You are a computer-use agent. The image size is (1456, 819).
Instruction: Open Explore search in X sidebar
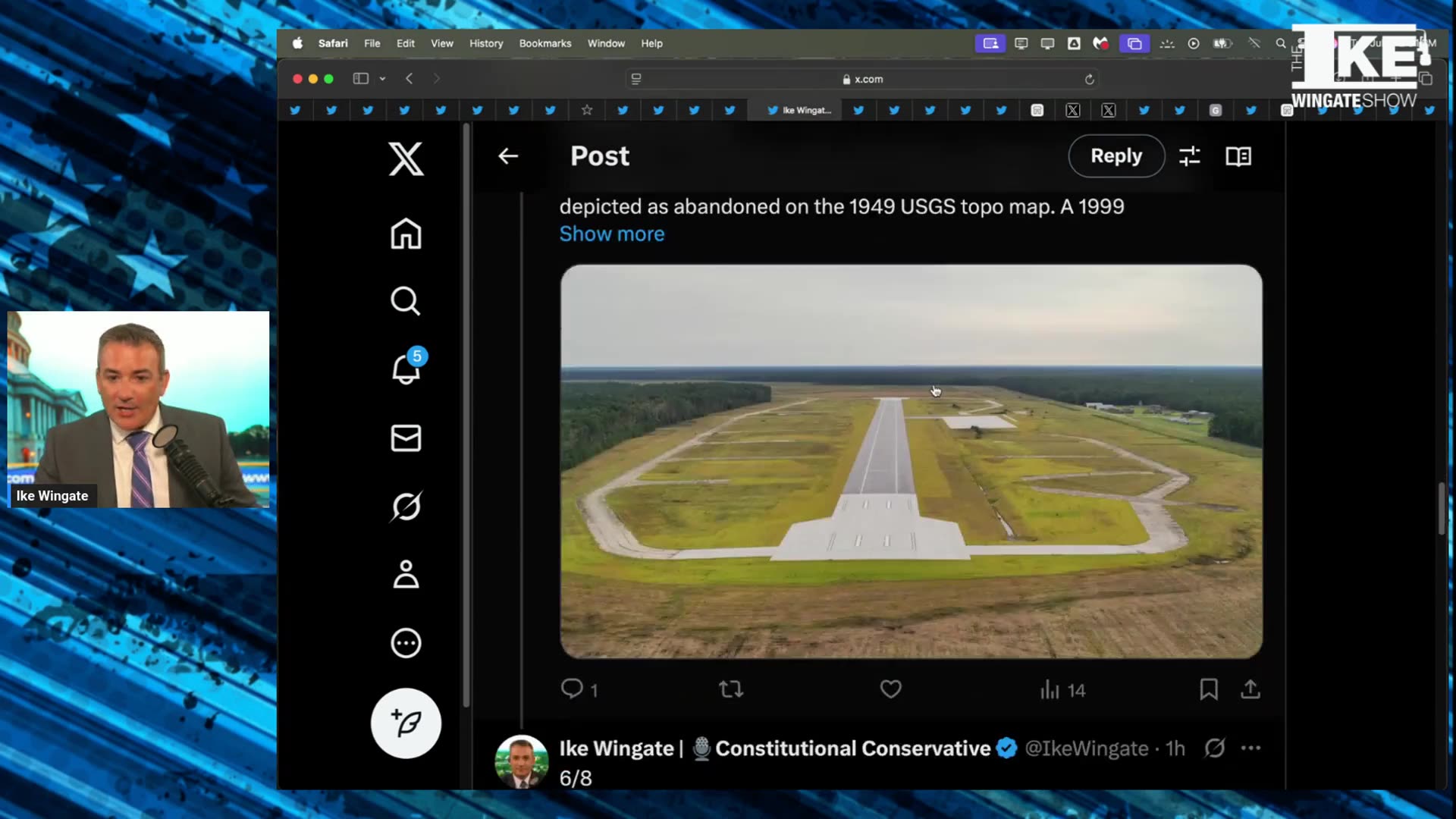[406, 301]
